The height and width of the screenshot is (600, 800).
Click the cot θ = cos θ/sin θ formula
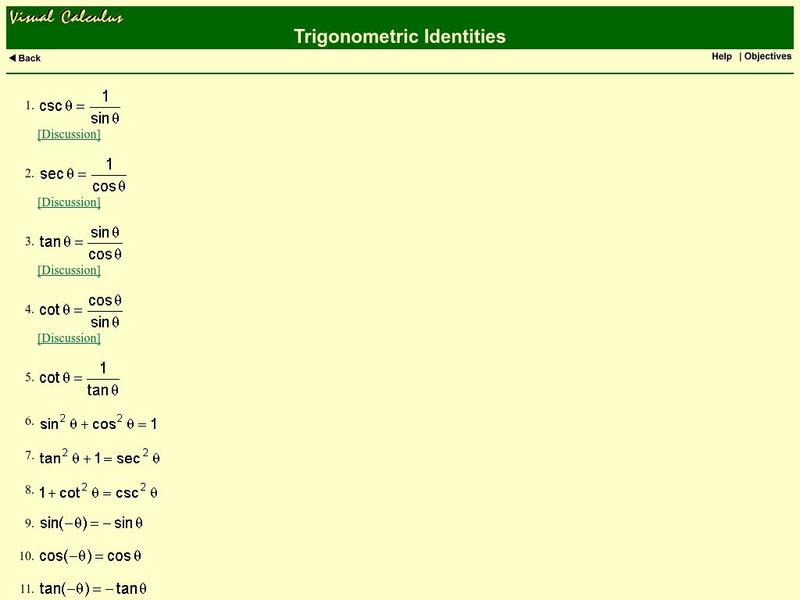tap(81, 310)
